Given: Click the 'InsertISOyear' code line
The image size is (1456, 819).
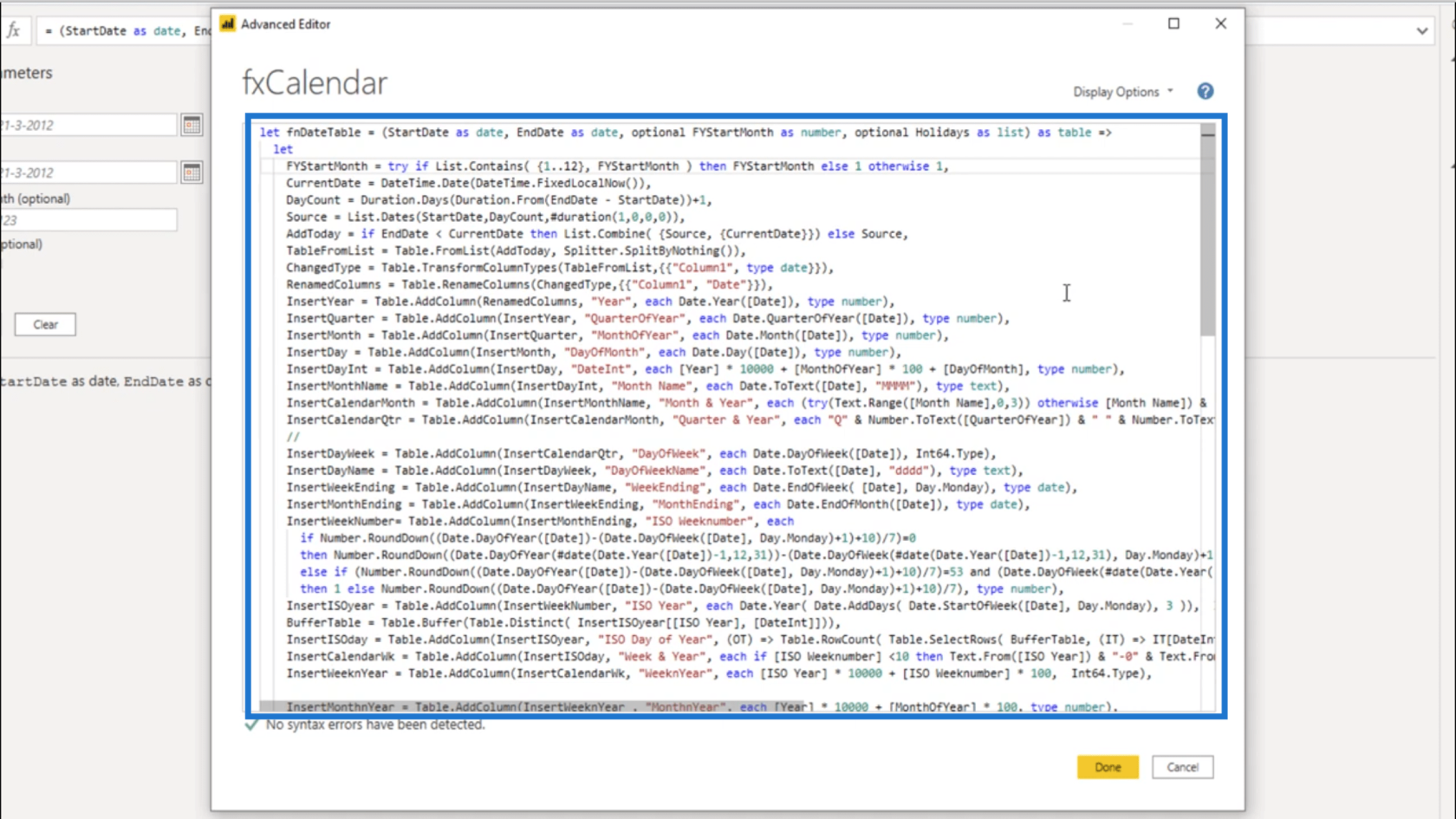Looking at the screenshot, I should [743, 606].
